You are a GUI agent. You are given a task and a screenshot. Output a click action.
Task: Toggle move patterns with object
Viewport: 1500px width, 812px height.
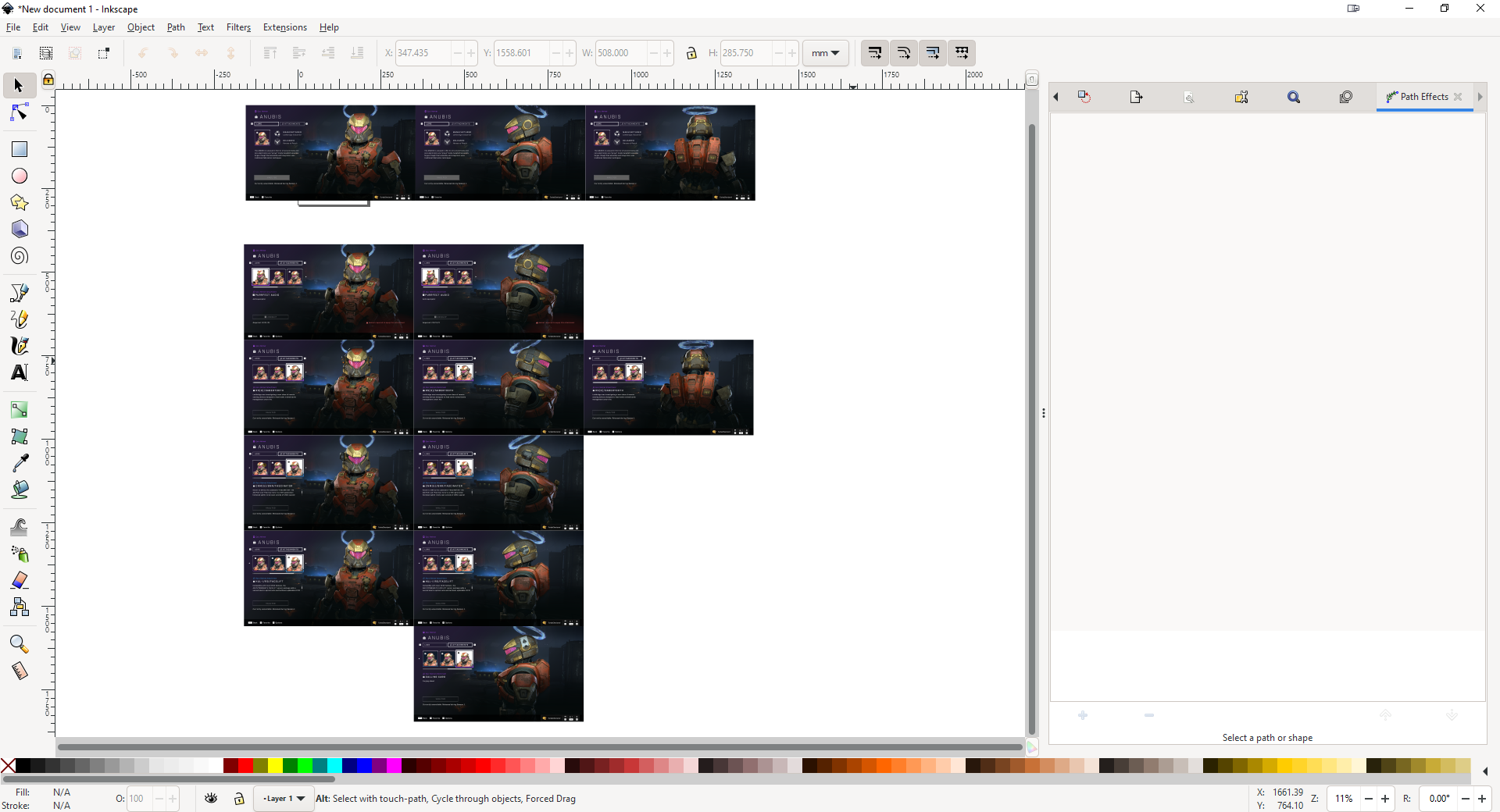(x=962, y=53)
